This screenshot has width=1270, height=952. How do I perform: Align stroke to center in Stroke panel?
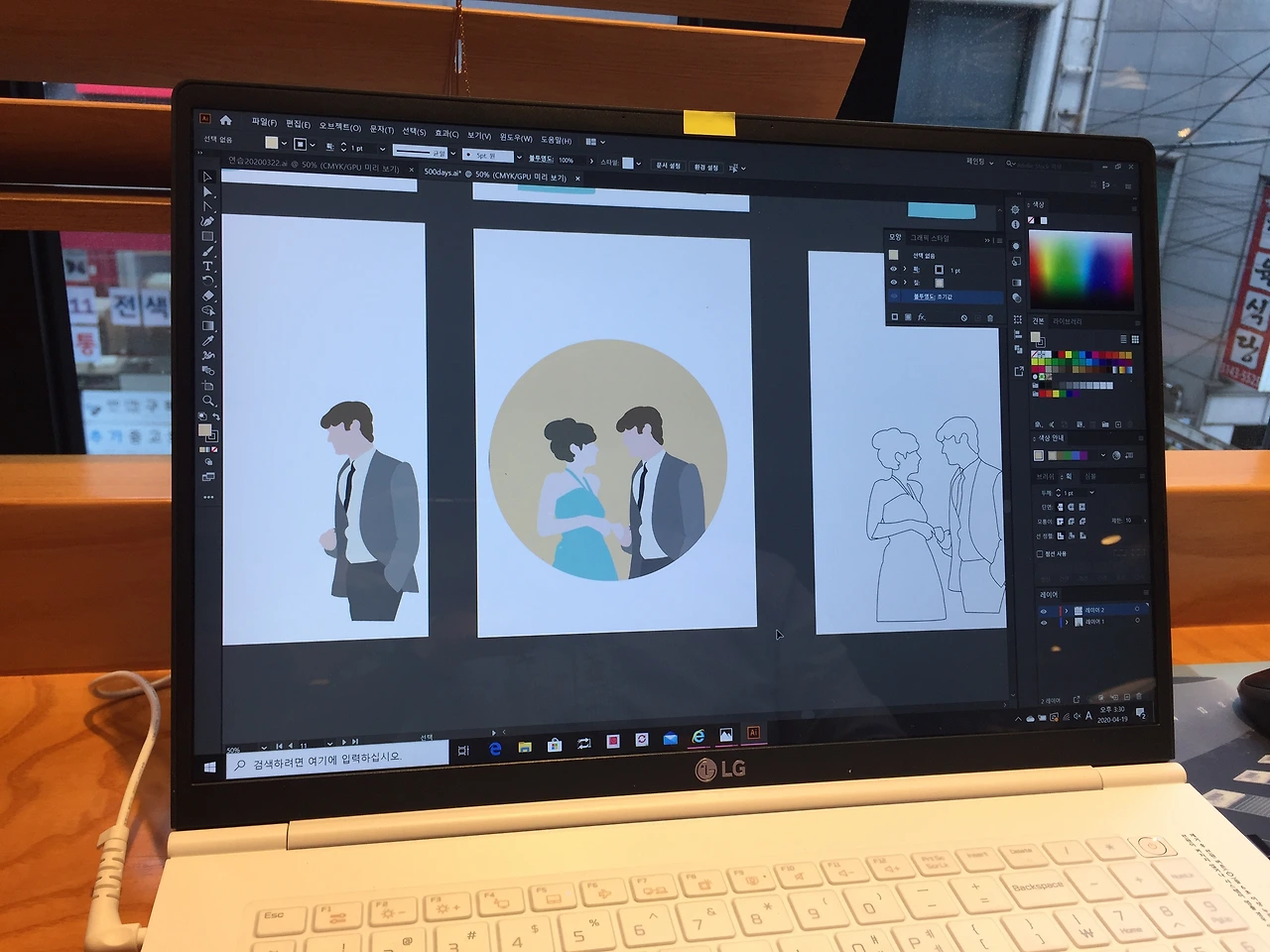1061,535
